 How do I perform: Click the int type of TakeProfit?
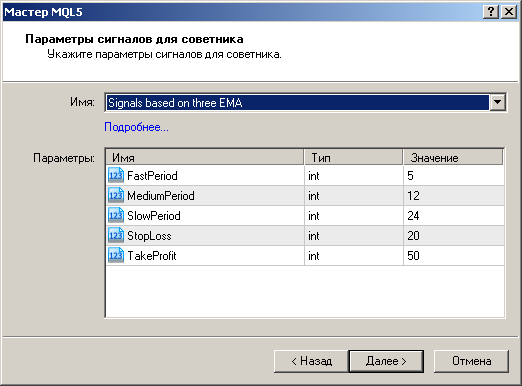tap(314, 256)
